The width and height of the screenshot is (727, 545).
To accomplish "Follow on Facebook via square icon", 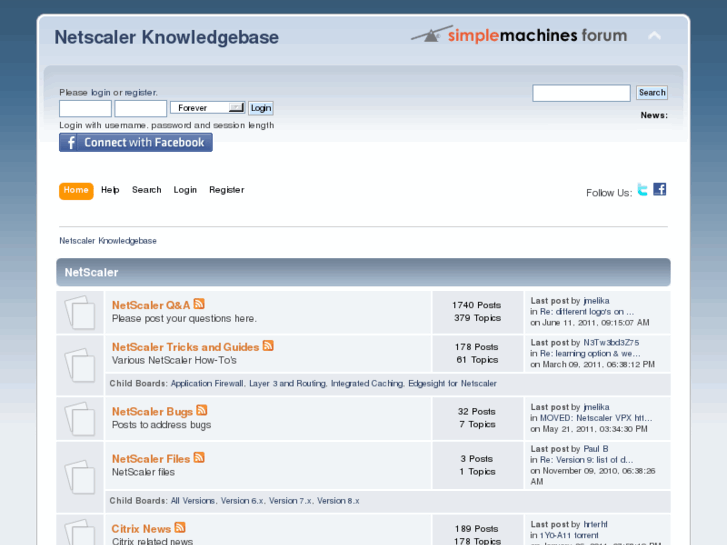I will 660,189.
